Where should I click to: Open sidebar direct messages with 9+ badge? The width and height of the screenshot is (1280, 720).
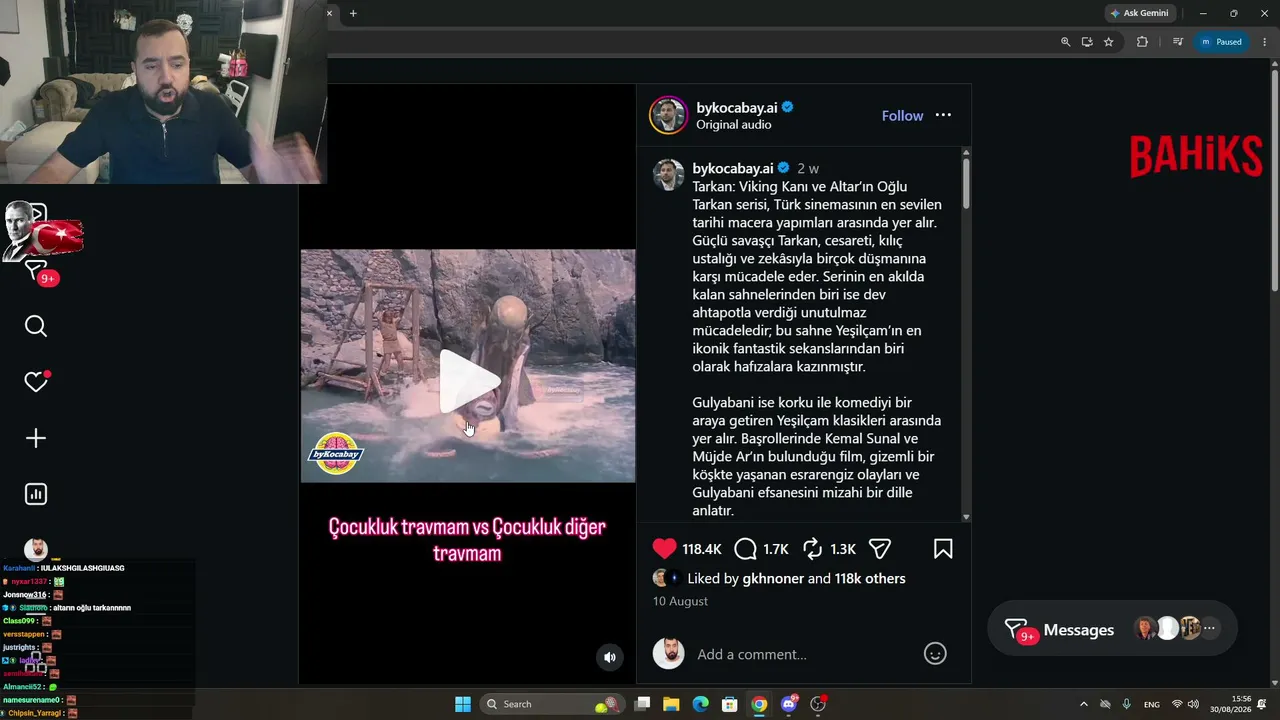(38, 272)
